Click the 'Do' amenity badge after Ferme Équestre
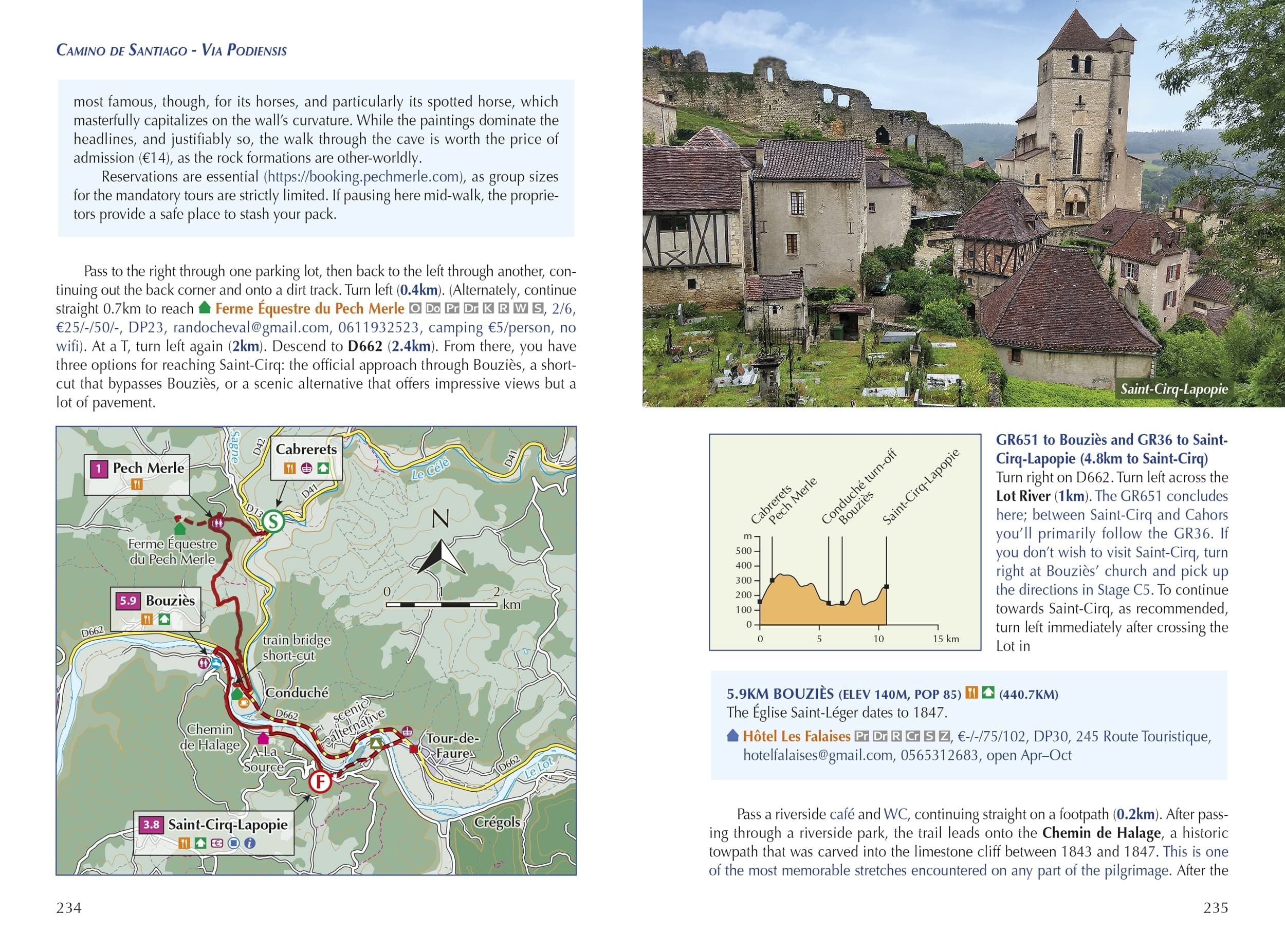This screenshot has height=952, width=1285. (x=433, y=308)
